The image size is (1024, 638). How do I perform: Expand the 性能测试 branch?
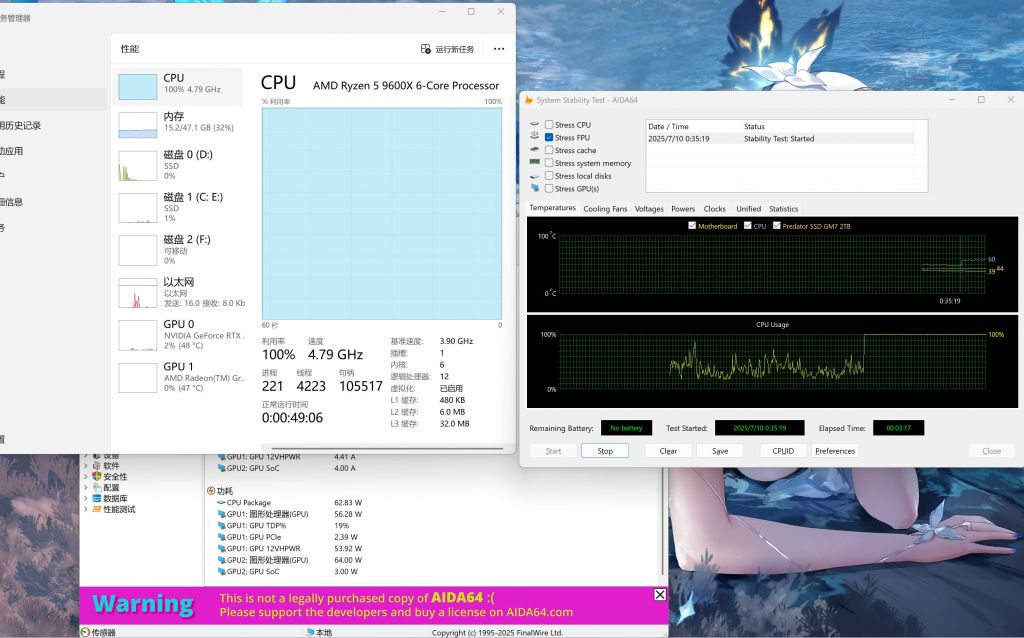86,510
